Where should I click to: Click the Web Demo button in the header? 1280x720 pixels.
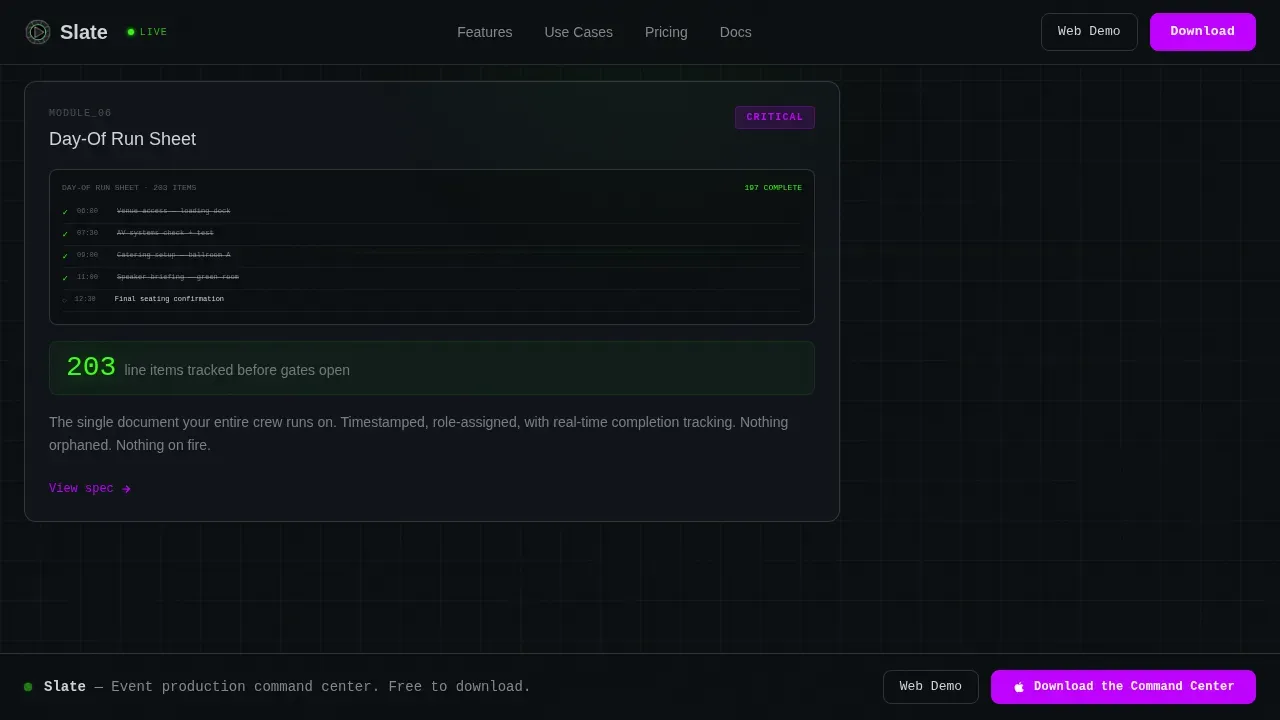(1089, 32)
